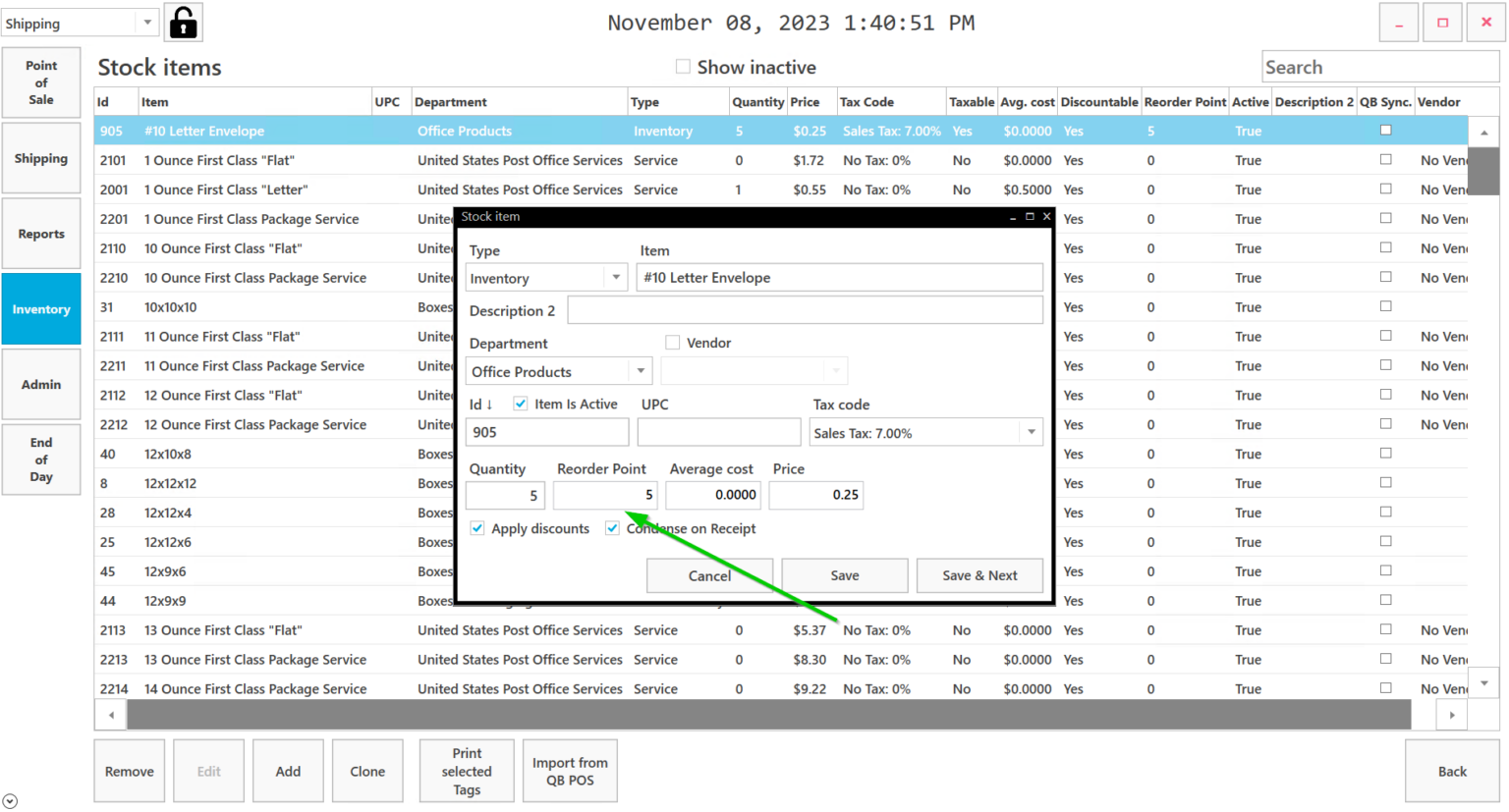Toggle the Show inactive checkbox

click(x=683, y=67)
